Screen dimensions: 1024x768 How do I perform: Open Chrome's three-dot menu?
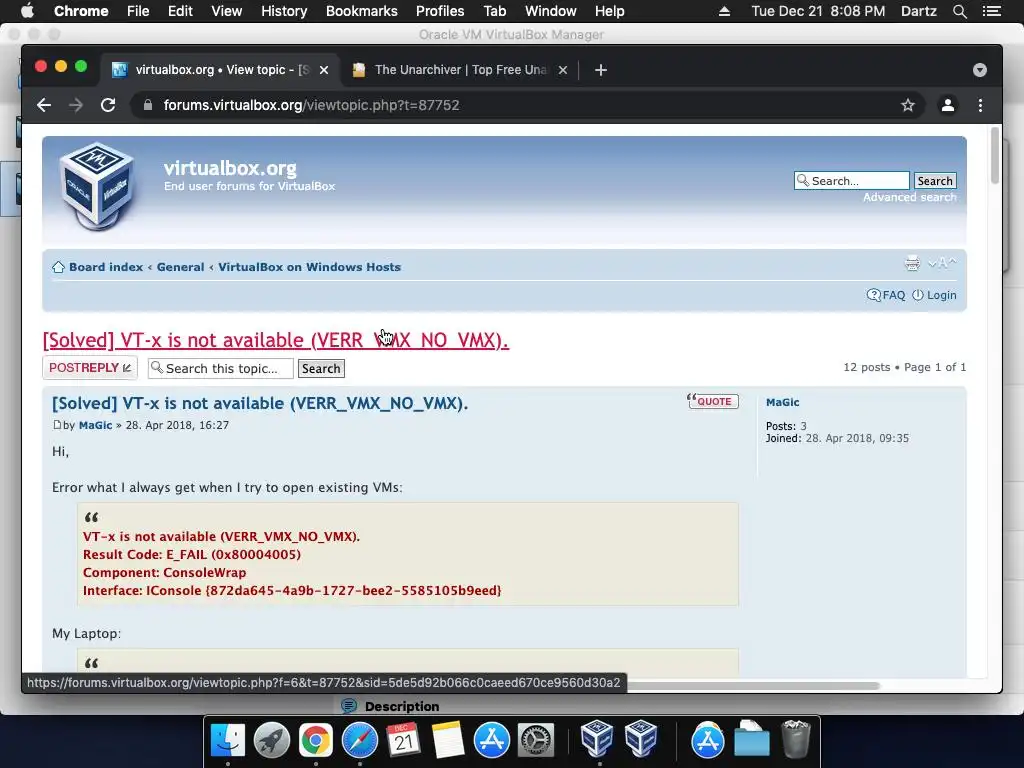pos(980,105)
